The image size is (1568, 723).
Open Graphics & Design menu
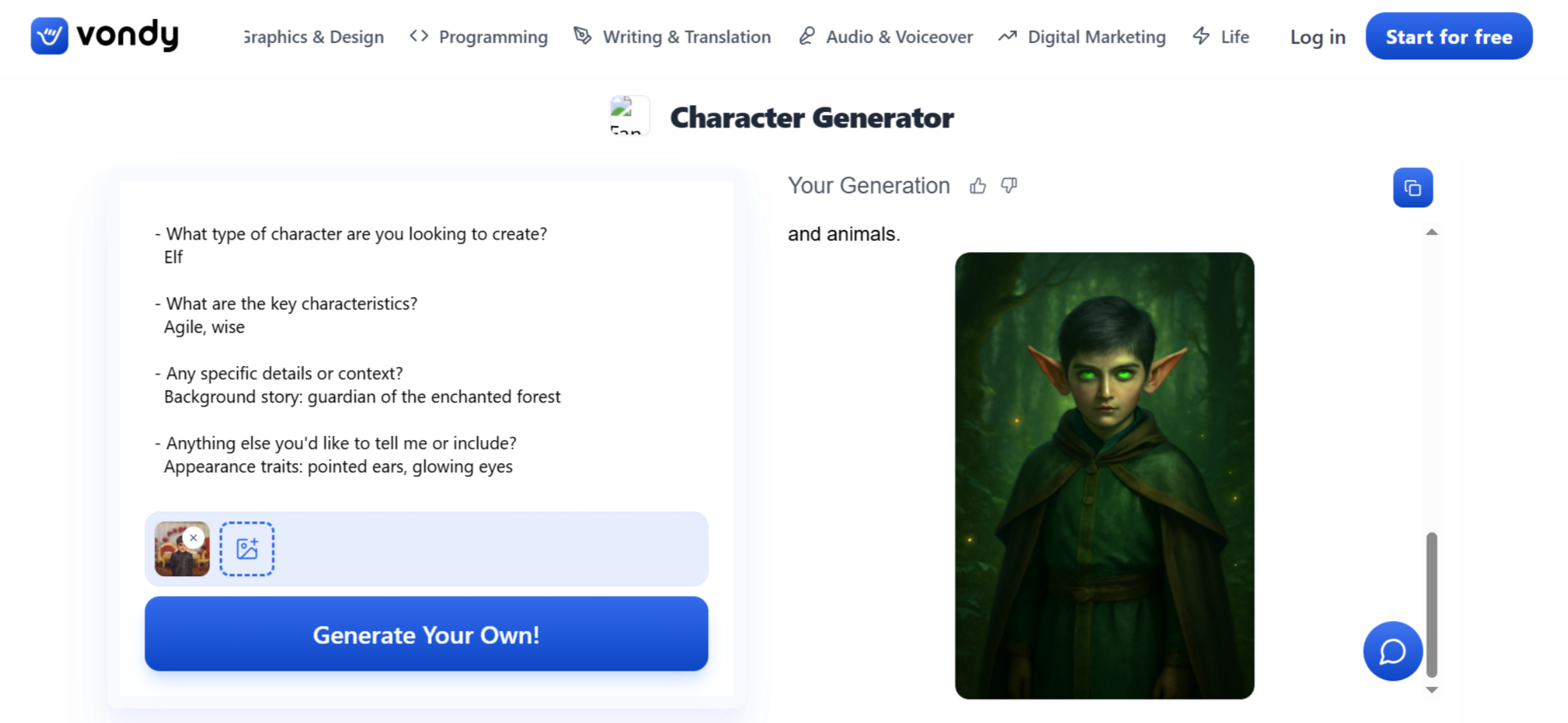[314, 37]
